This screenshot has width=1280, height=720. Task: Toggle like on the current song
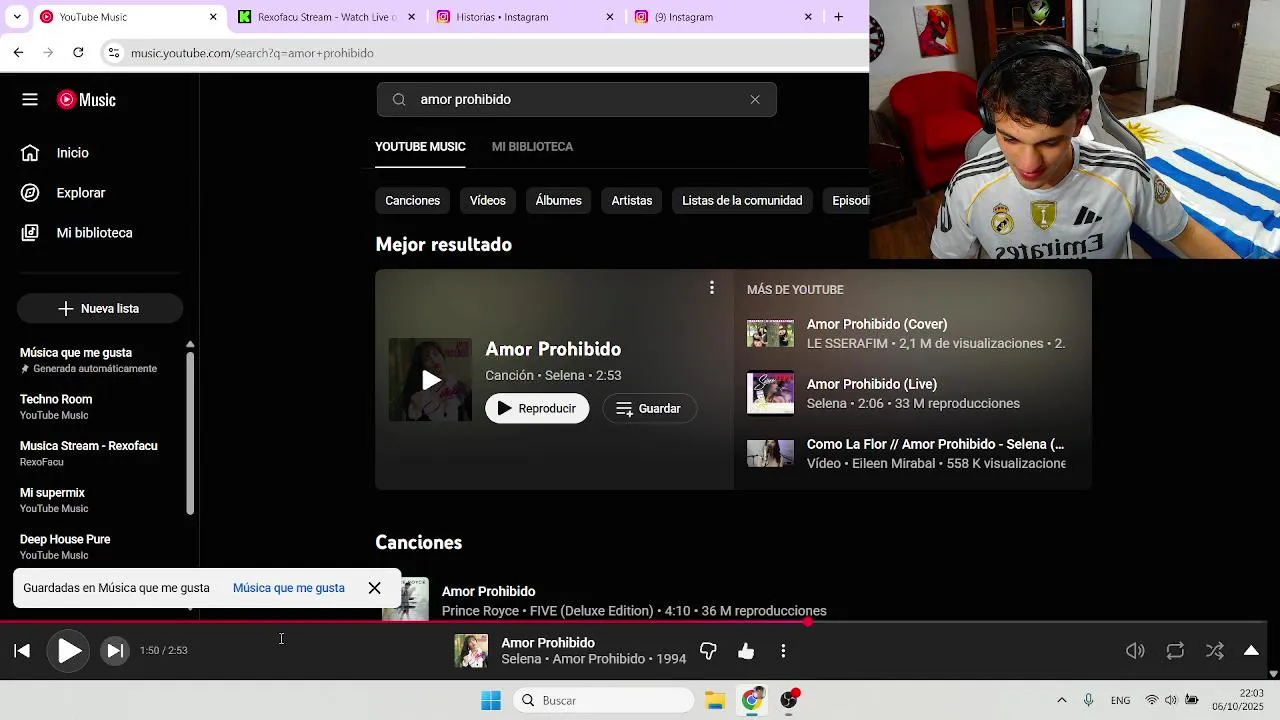[746, 651]
